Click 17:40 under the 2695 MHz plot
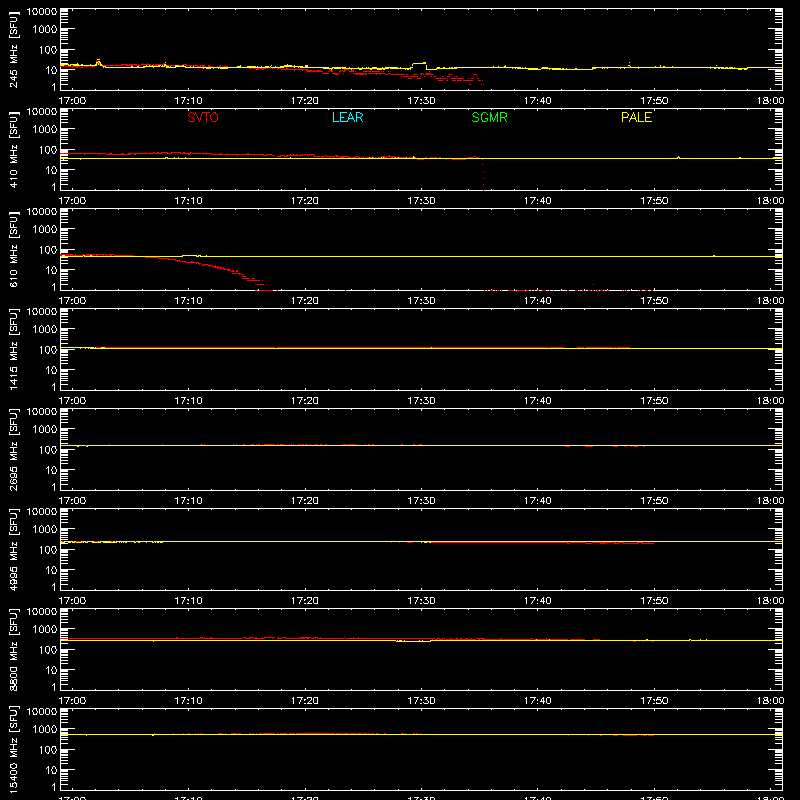The width and height of the screenshot is (800, 800). click(x=537, y=501)
